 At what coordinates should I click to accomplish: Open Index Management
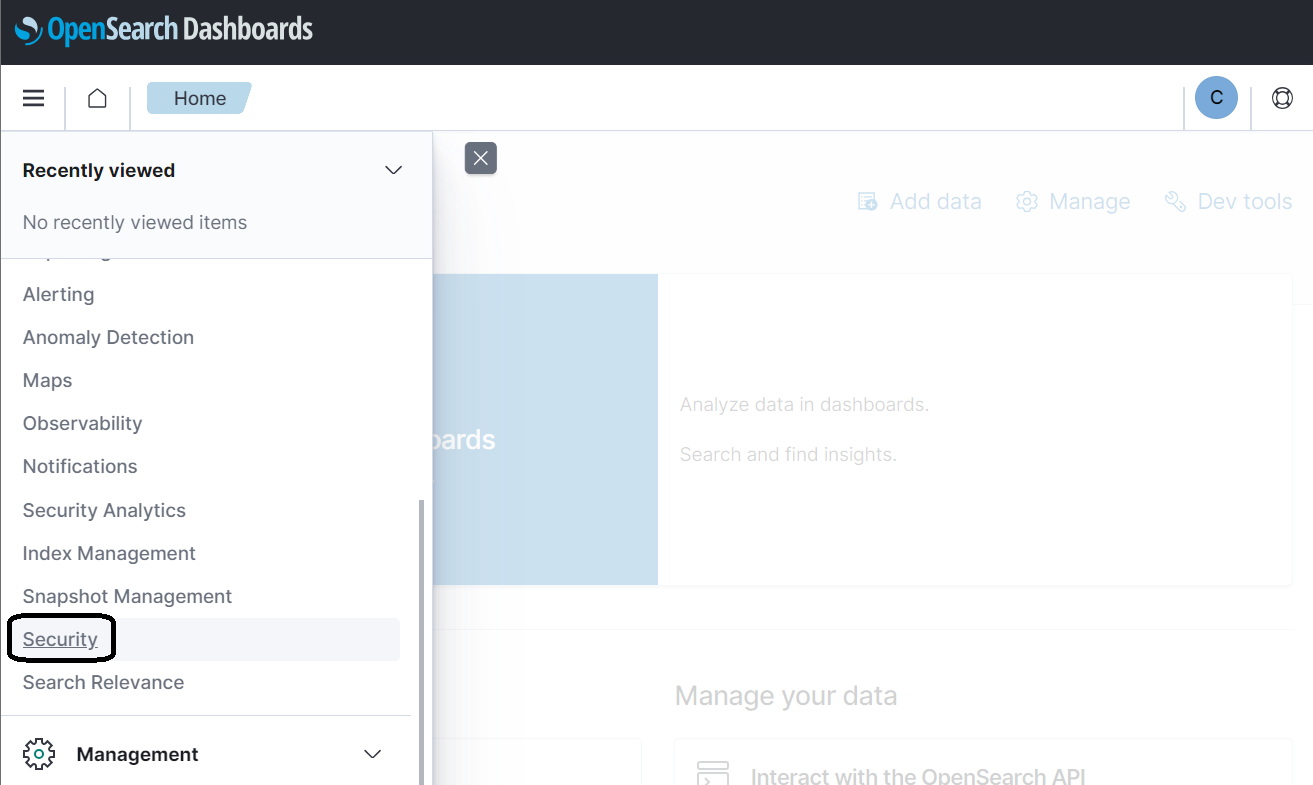(x=109, y=553)
